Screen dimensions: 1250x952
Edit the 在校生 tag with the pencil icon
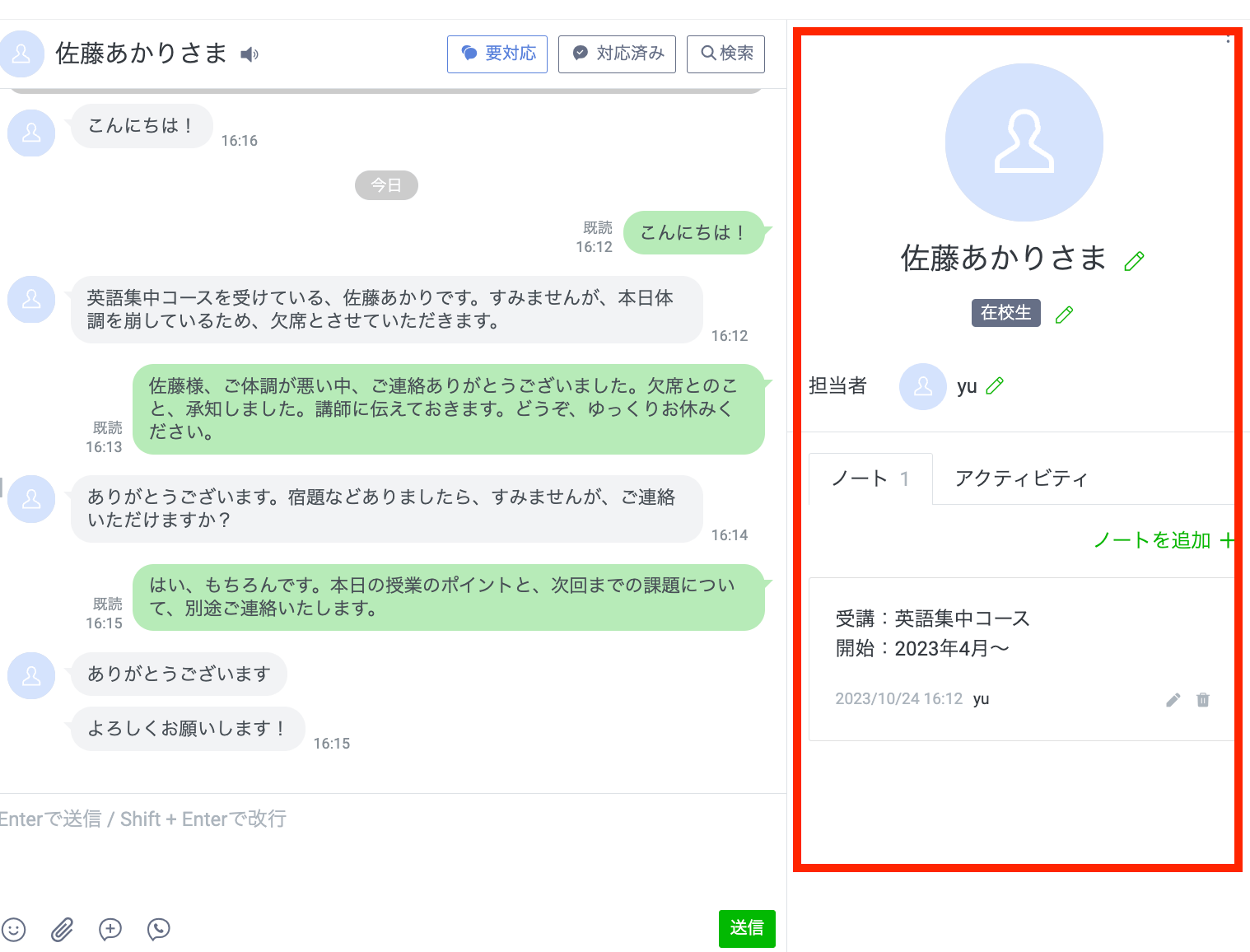point(1064,314)
